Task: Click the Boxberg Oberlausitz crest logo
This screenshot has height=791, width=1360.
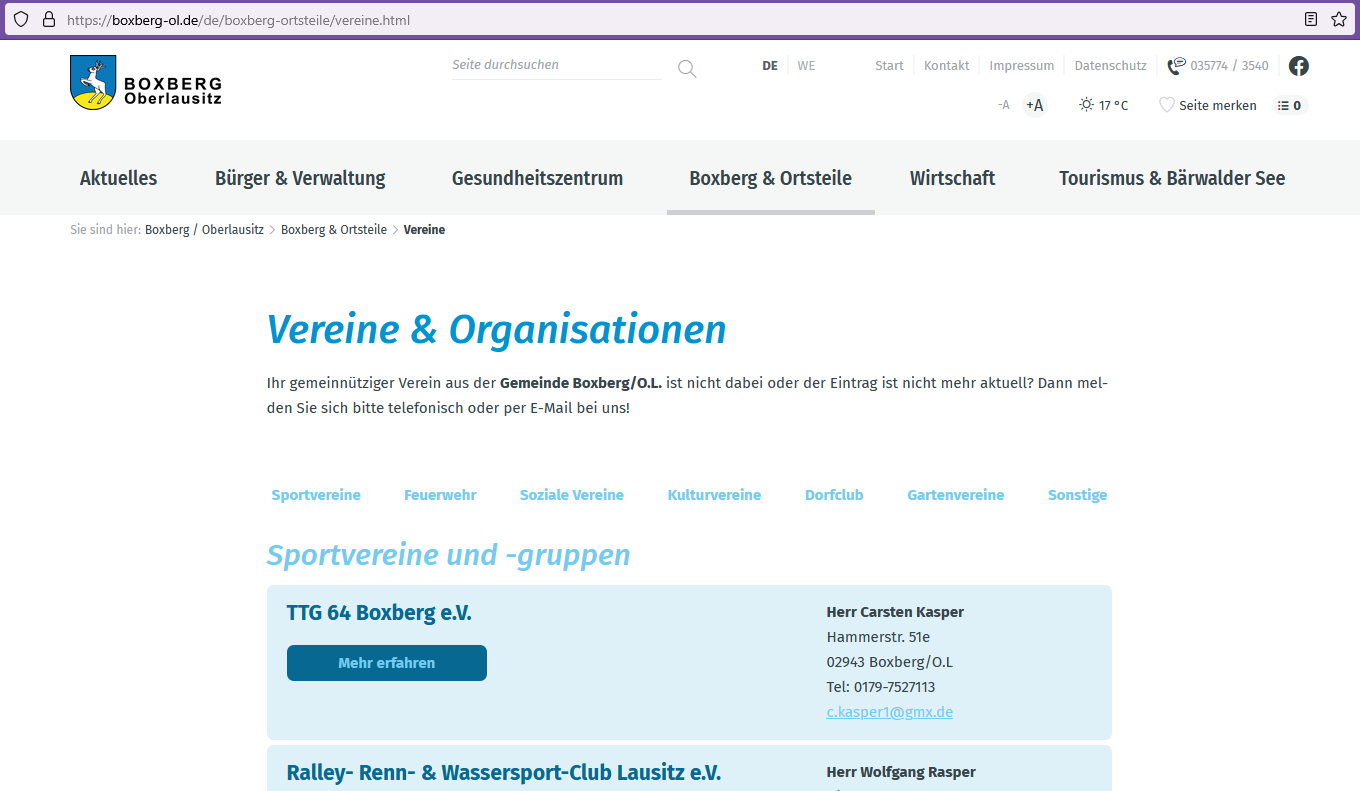Action: [x=93, y=82]
